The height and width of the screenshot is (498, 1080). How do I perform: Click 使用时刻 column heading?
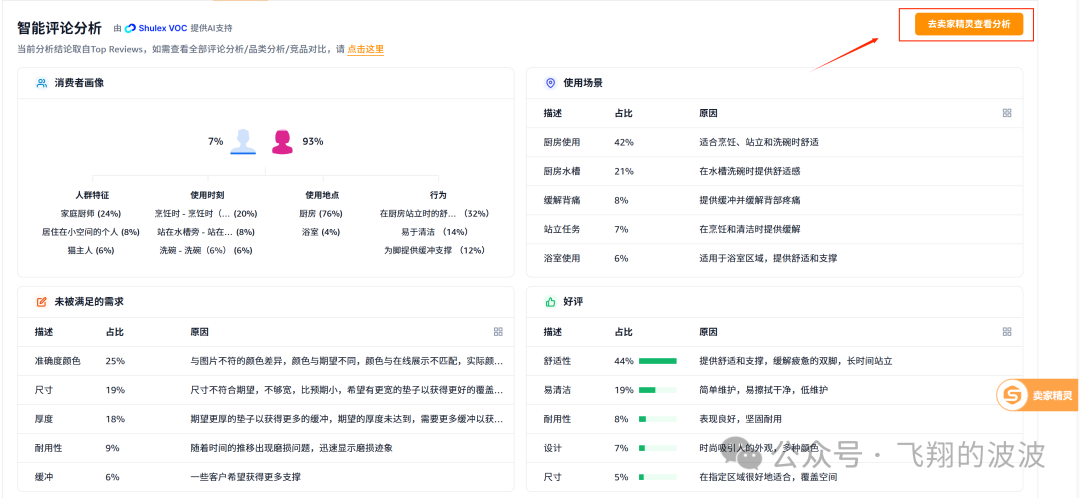point(208,195)
